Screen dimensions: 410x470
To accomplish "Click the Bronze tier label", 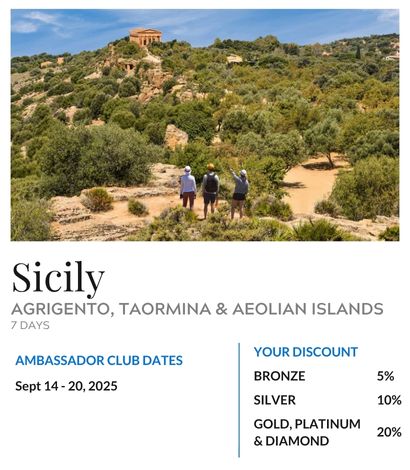I will click(279, 376).
